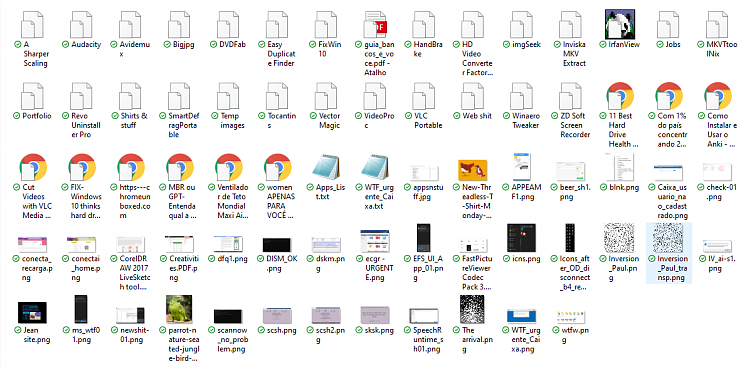750x369 pixels.
Task: Click the "imgSeek" label
Action: point(526,44)
